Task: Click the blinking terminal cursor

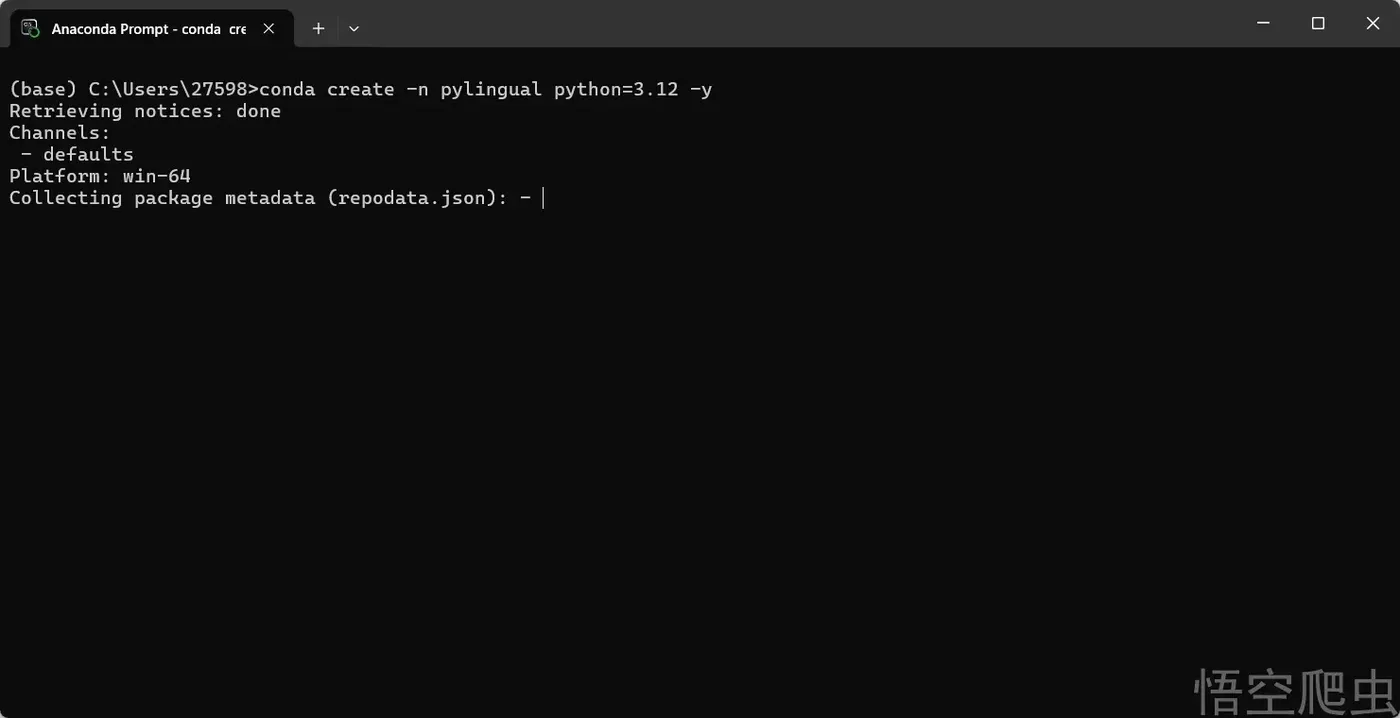Action: [x=543, y=197]
